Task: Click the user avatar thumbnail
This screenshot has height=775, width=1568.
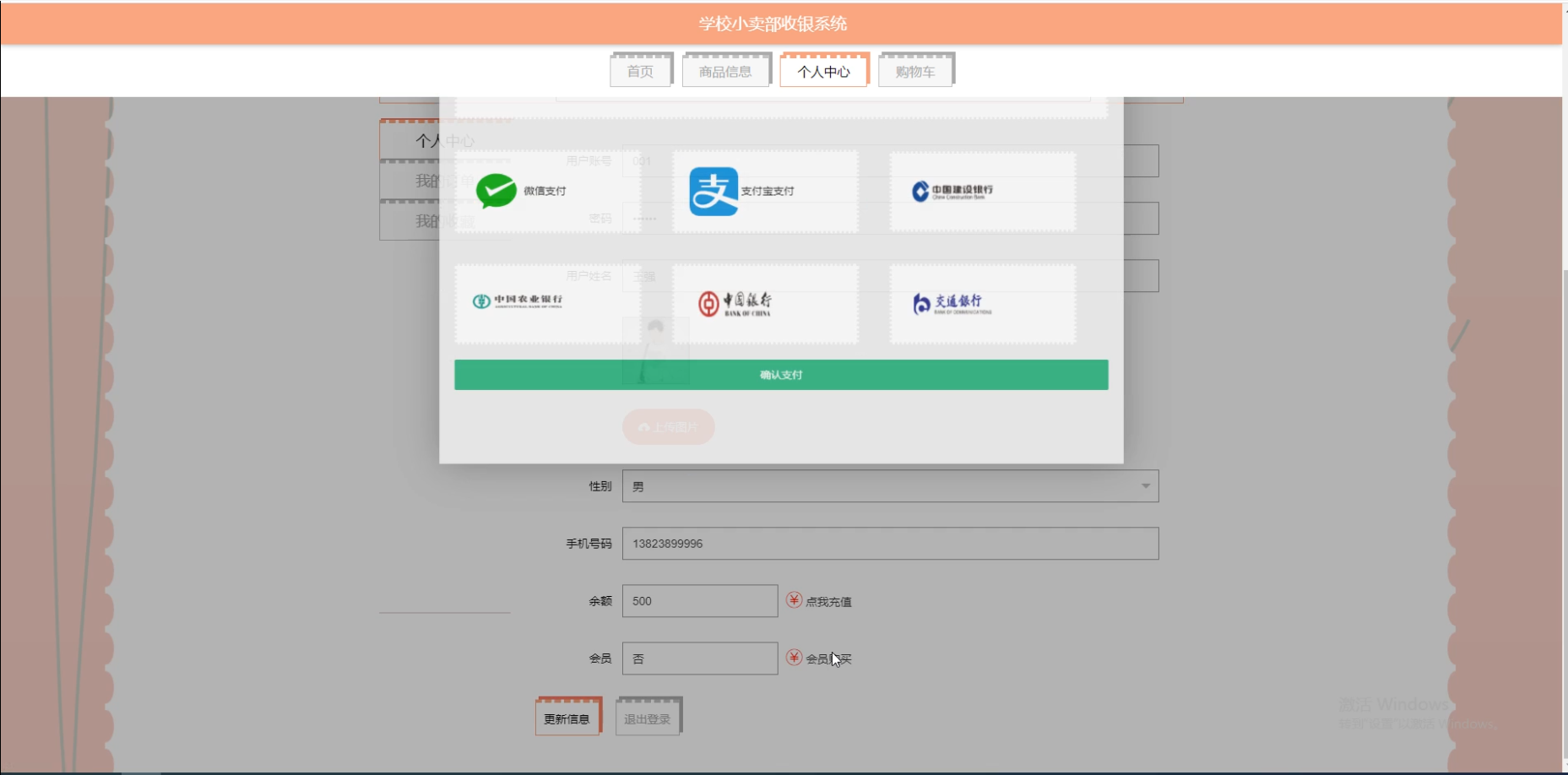Action: click(x=656, y=350)
